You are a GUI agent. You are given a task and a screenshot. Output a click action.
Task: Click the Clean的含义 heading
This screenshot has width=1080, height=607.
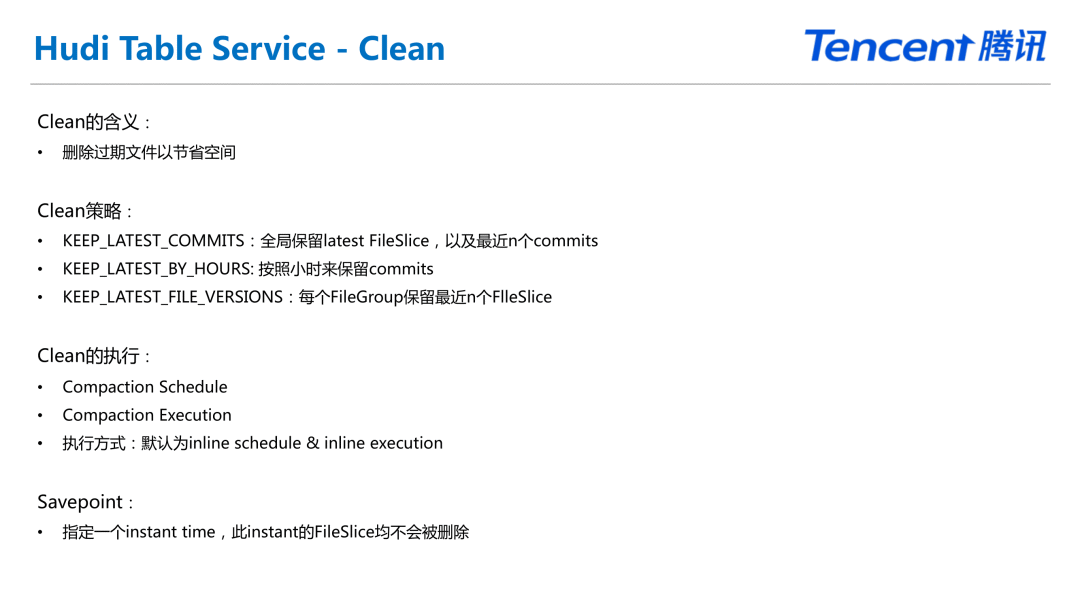click(x=94, y=122)
